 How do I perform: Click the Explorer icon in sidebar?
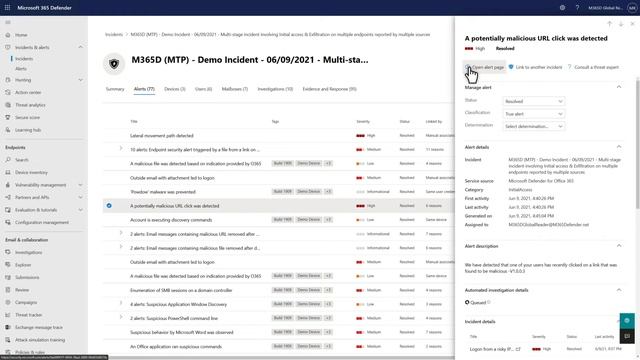click(x=8, y=265)
